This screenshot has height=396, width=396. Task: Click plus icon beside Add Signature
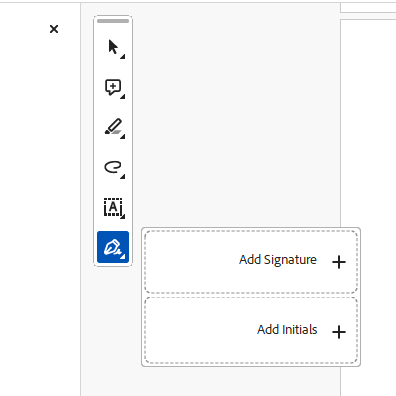[339, 262]
